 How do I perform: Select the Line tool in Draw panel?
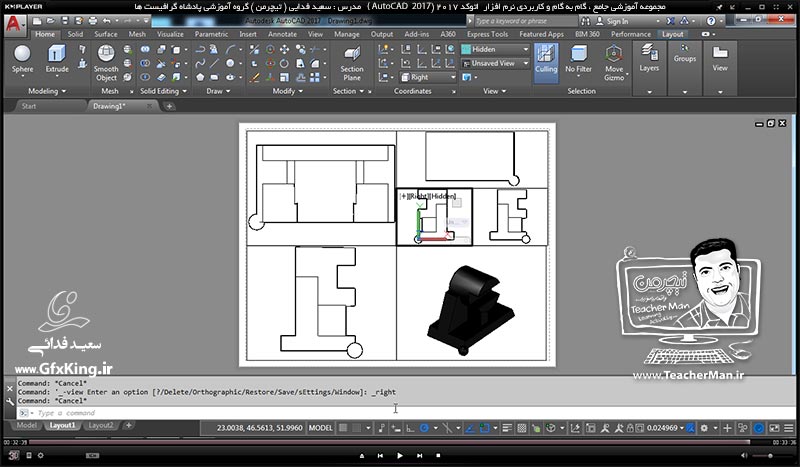point(214,63)
